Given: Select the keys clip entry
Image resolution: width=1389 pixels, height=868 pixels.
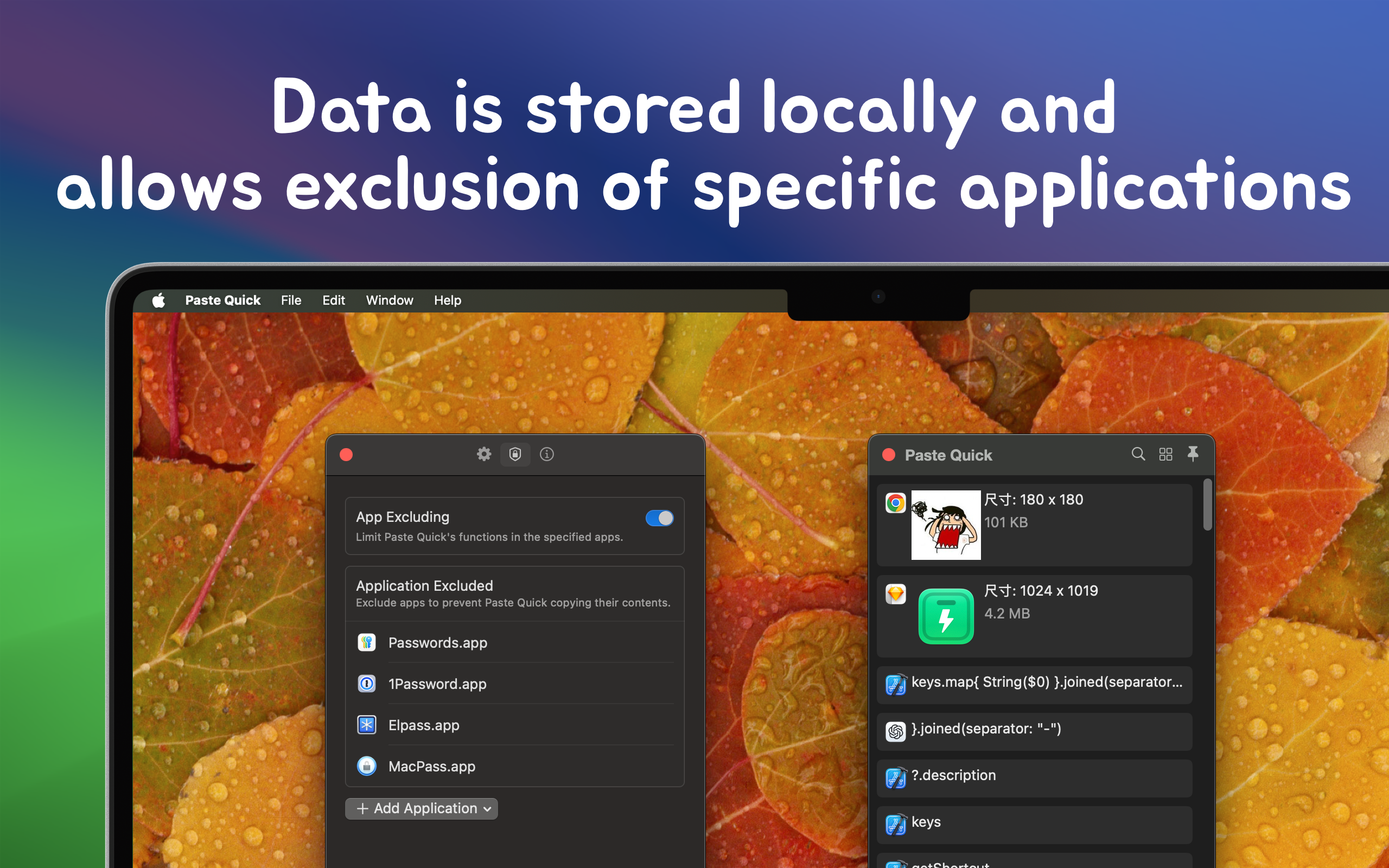Looking at the screenshot, I should 1034,825.
